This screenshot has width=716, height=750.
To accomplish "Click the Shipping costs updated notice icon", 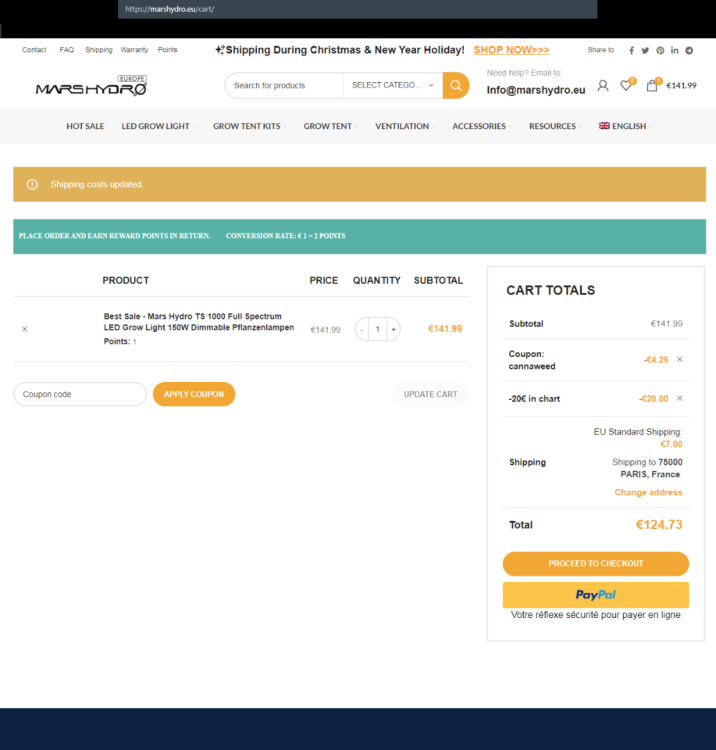I will (32, 184).
